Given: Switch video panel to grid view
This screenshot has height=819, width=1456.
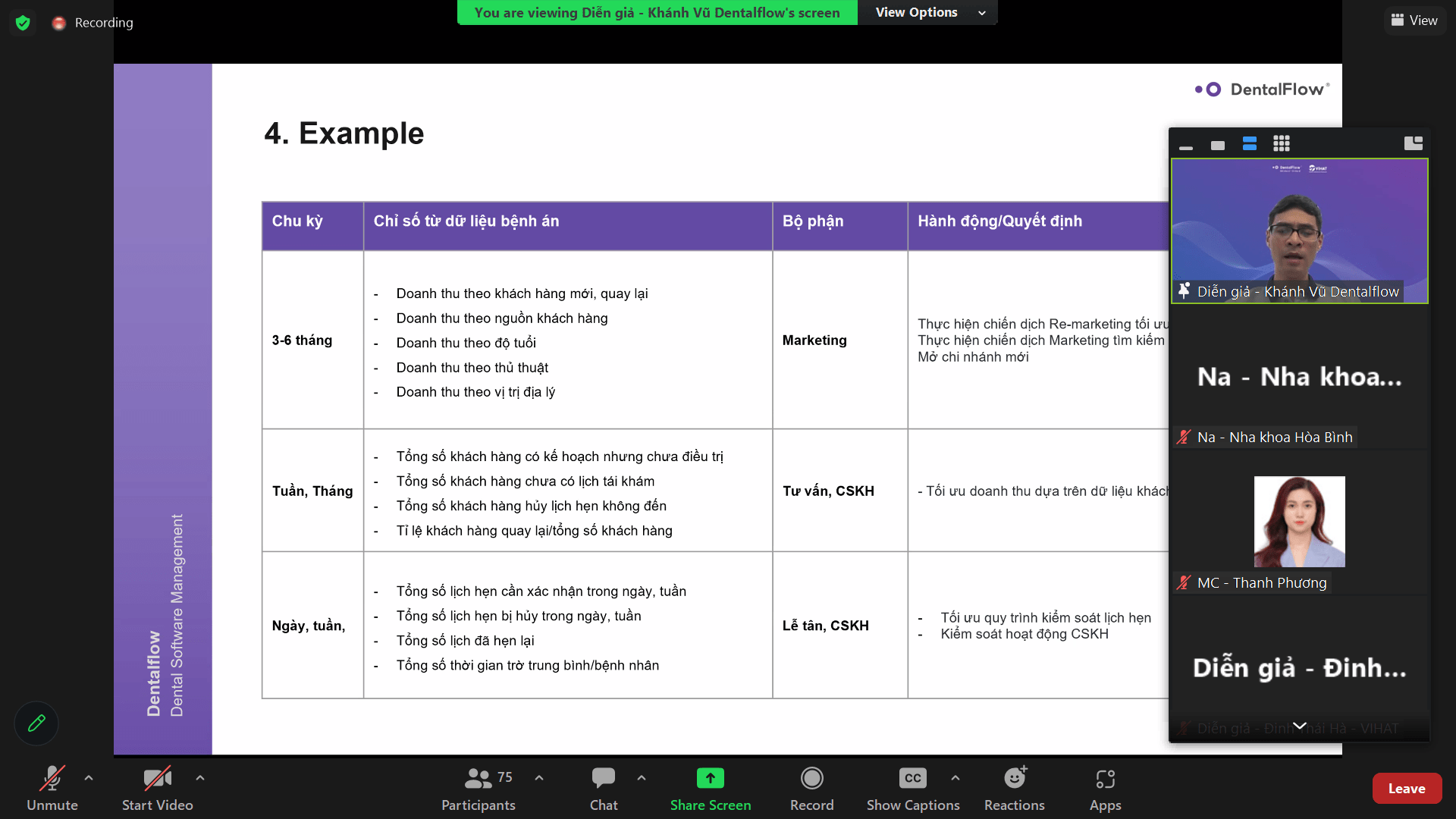Looking at the screenshot, I should [x=1282, y=143].
